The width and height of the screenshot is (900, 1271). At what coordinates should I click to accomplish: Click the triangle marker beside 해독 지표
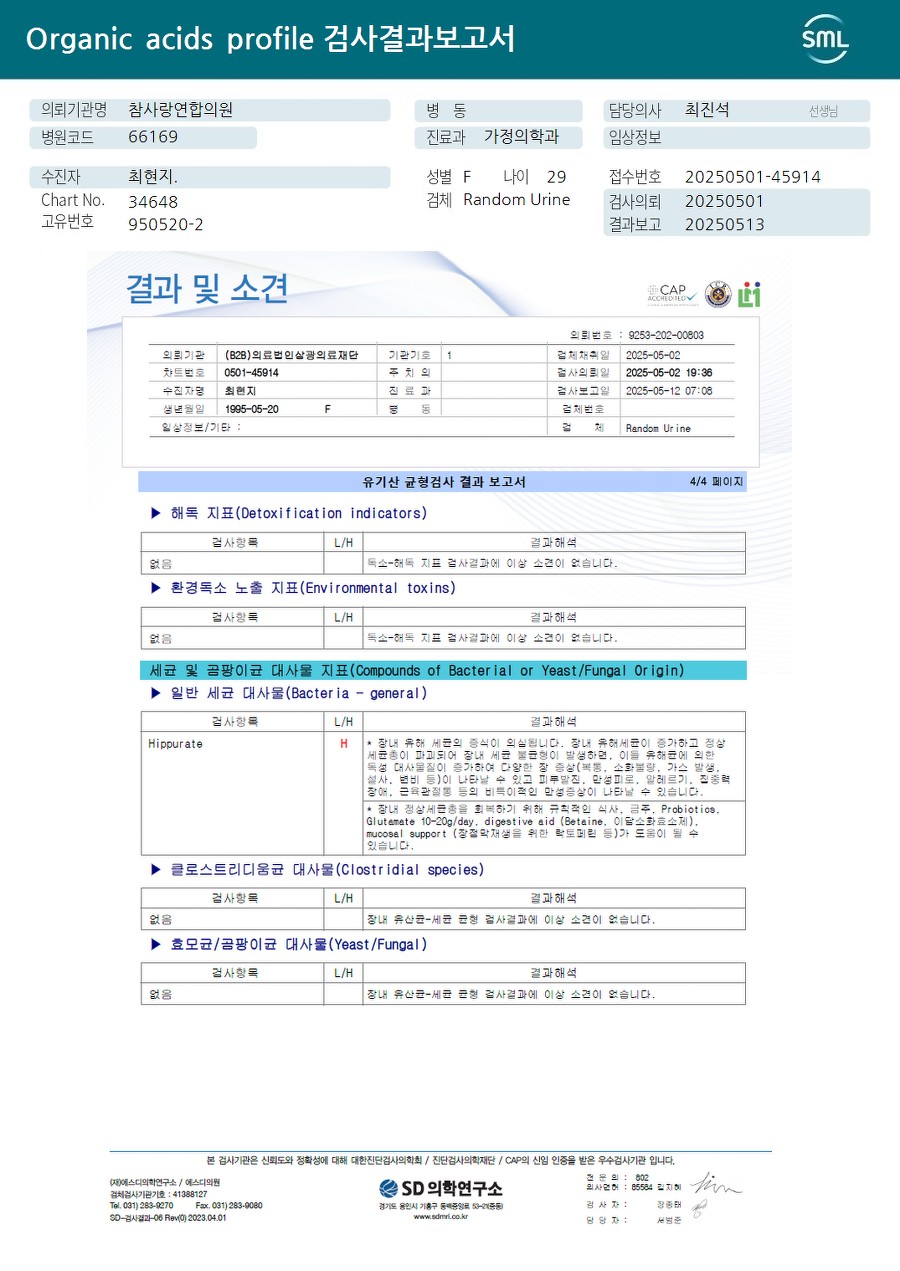coord(155,513)
